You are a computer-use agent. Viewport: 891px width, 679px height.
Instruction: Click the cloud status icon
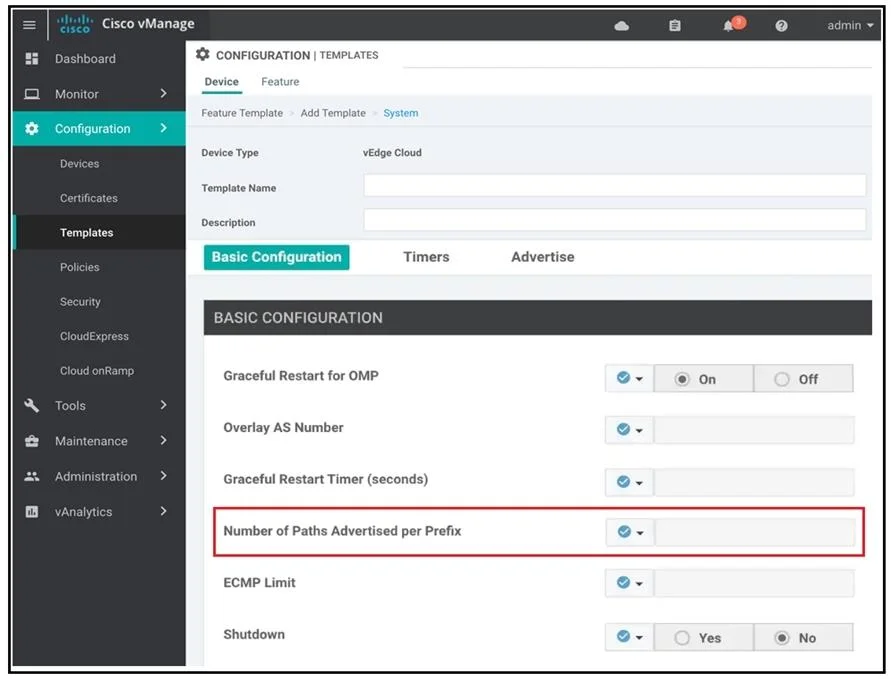coord(622,26)
